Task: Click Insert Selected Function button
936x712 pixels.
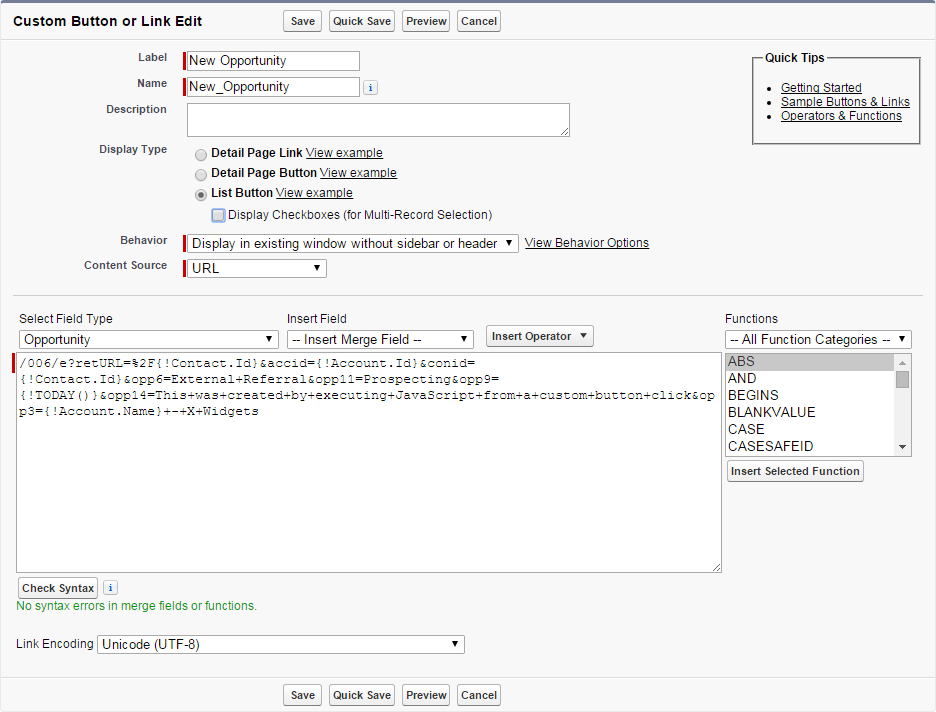Action: (x=795, y=471)
